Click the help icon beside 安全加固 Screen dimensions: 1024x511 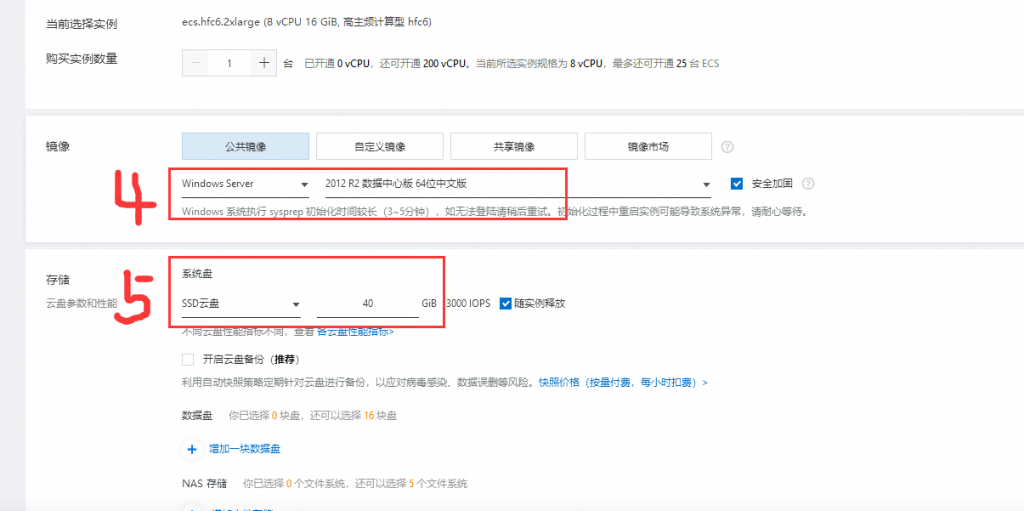pyautogui.click(x=808, y=184)
